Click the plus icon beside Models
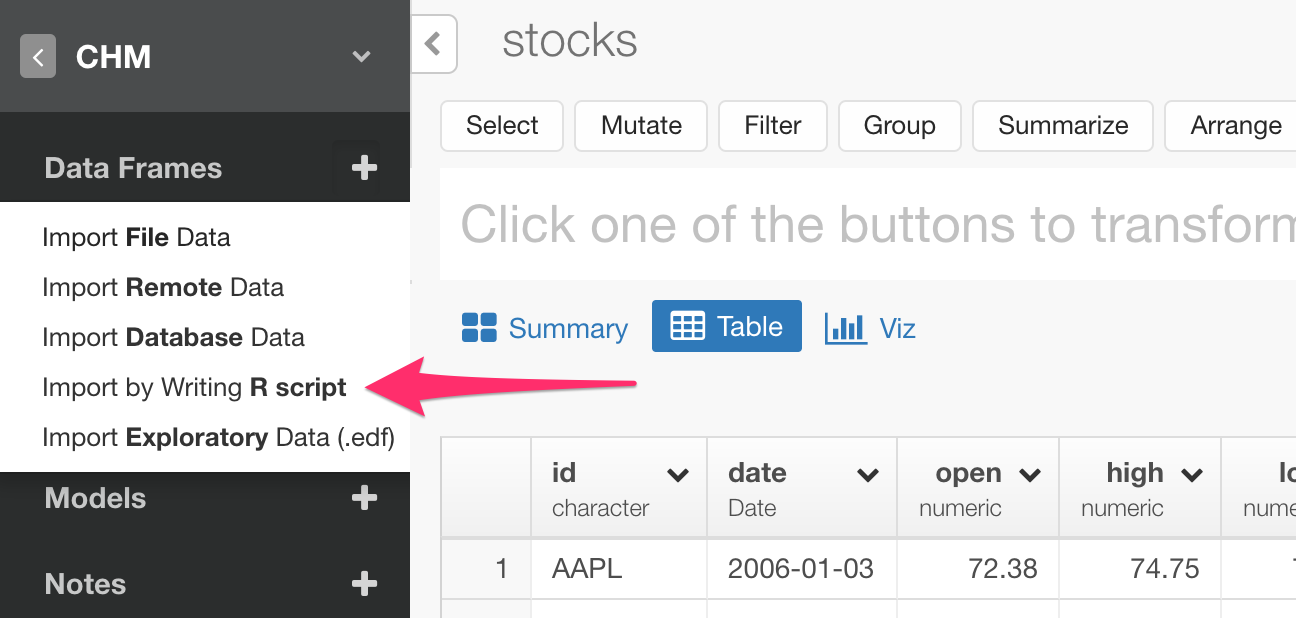This screenshot has width=1296, height=618. (365, 497)
